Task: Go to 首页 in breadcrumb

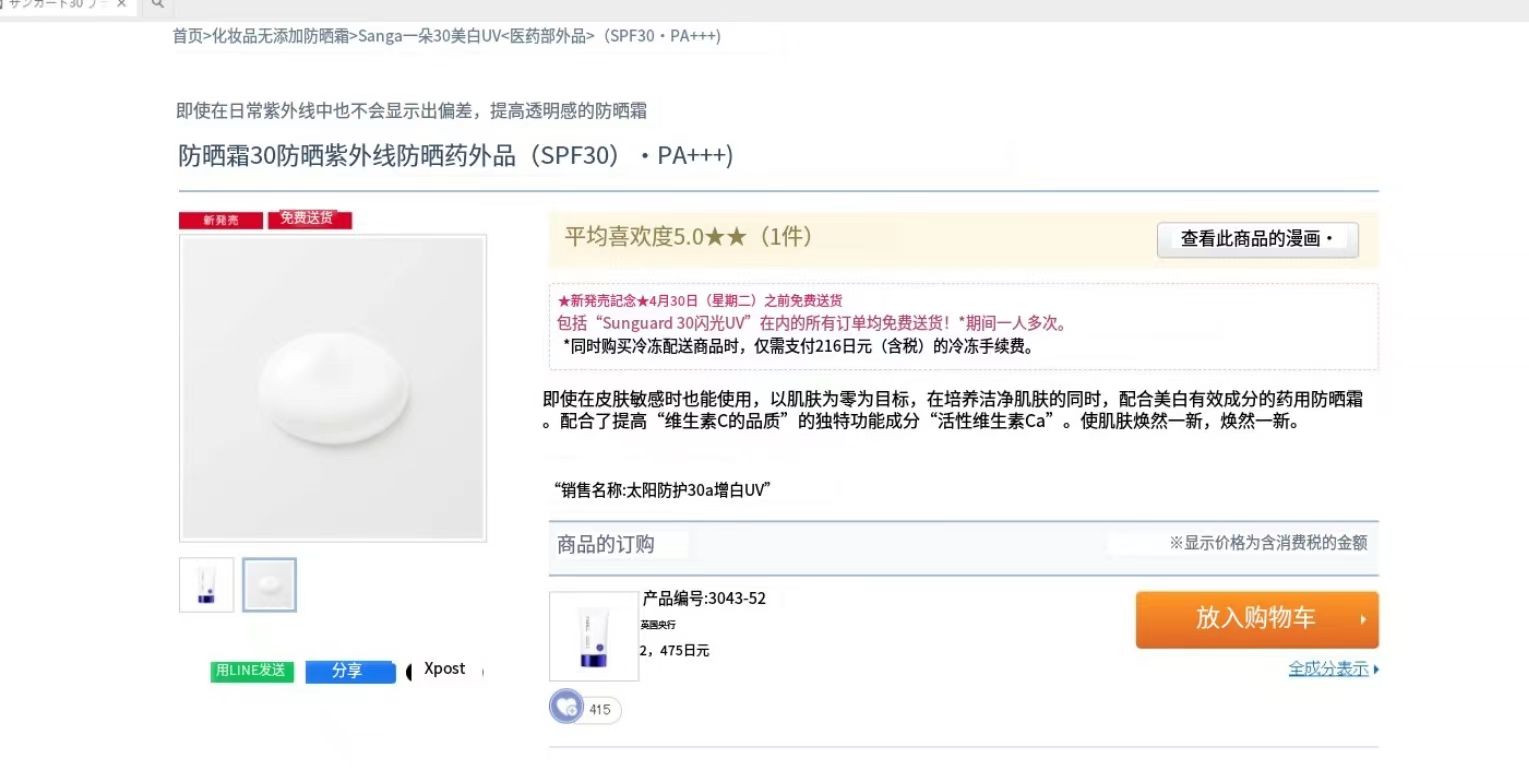Action: click(187, 36)
